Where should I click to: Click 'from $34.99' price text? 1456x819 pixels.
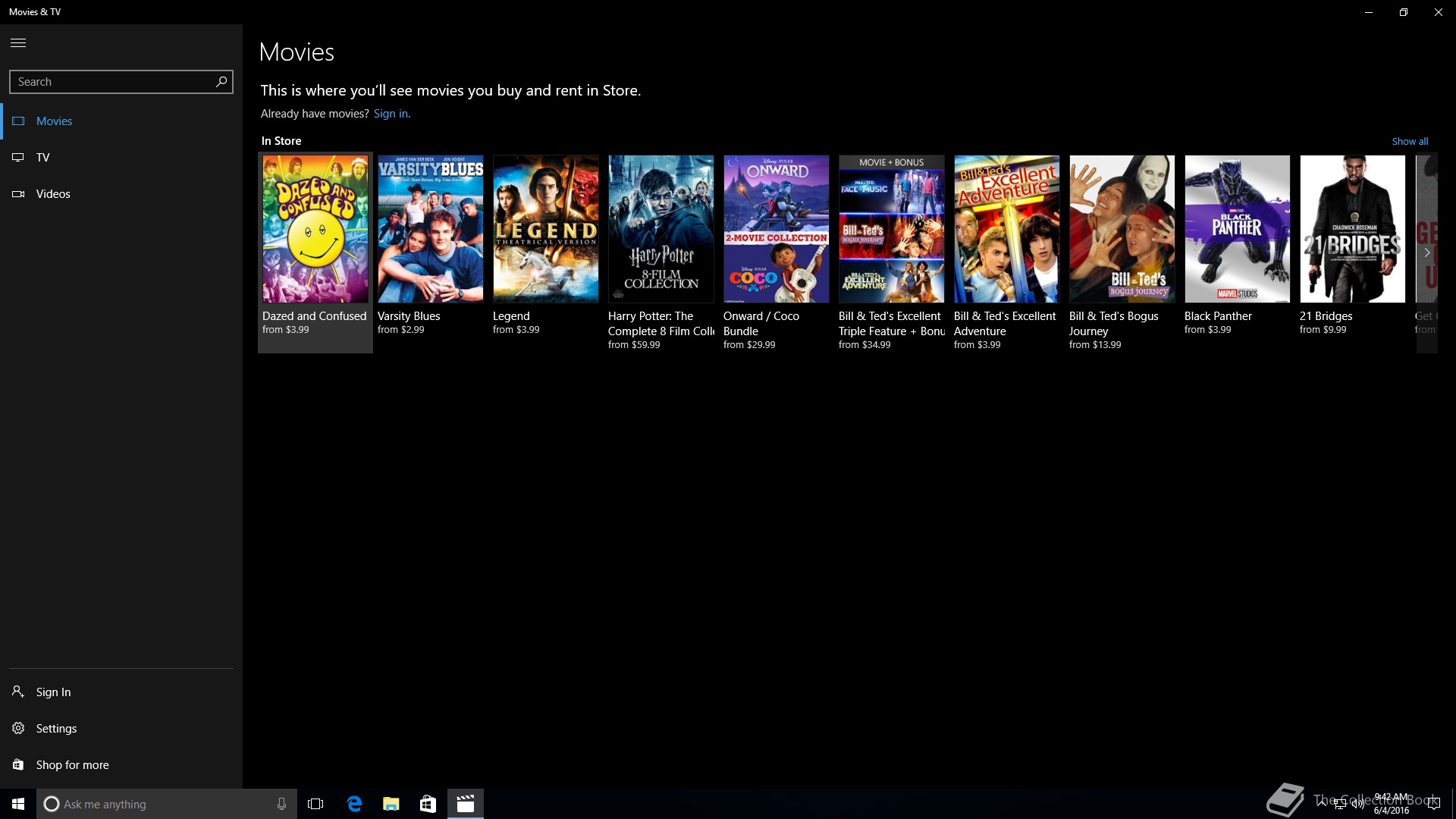click(864, 345)
